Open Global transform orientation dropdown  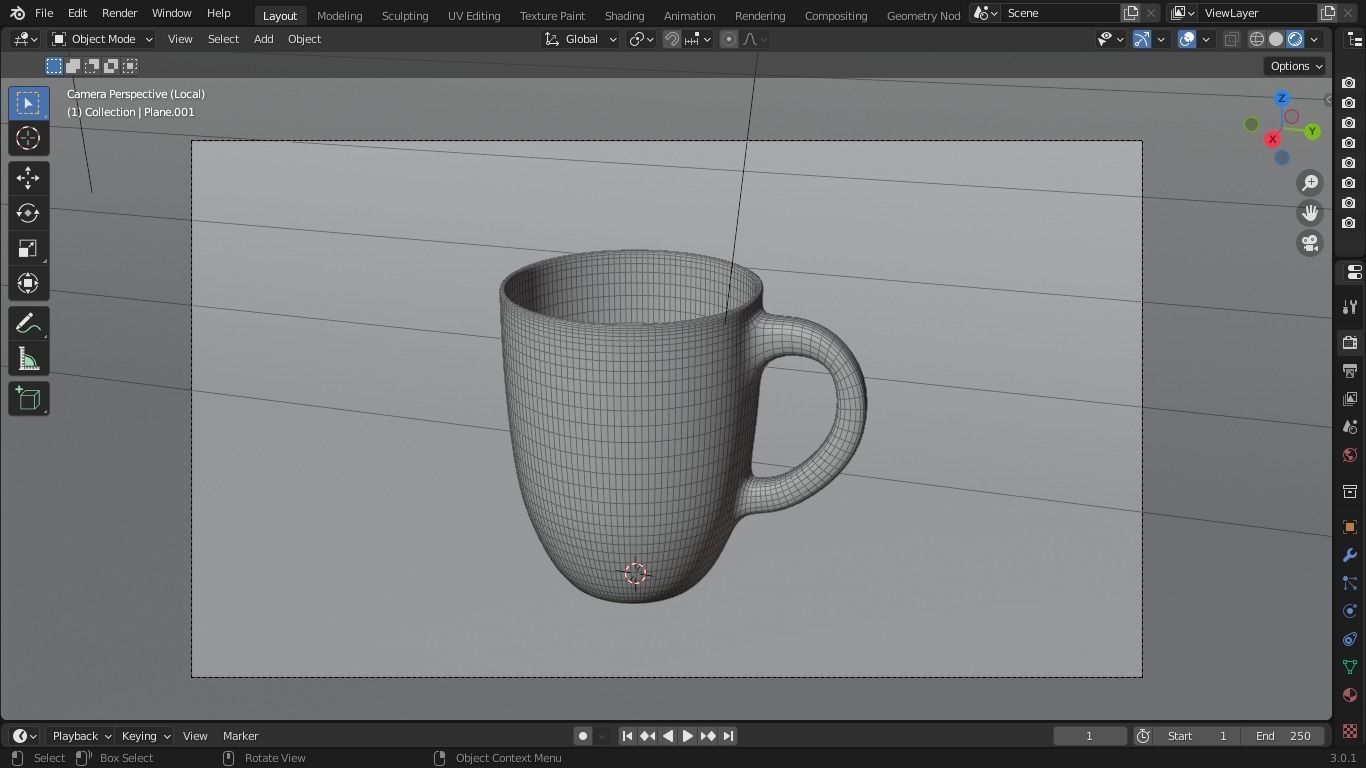click(581, 39)
